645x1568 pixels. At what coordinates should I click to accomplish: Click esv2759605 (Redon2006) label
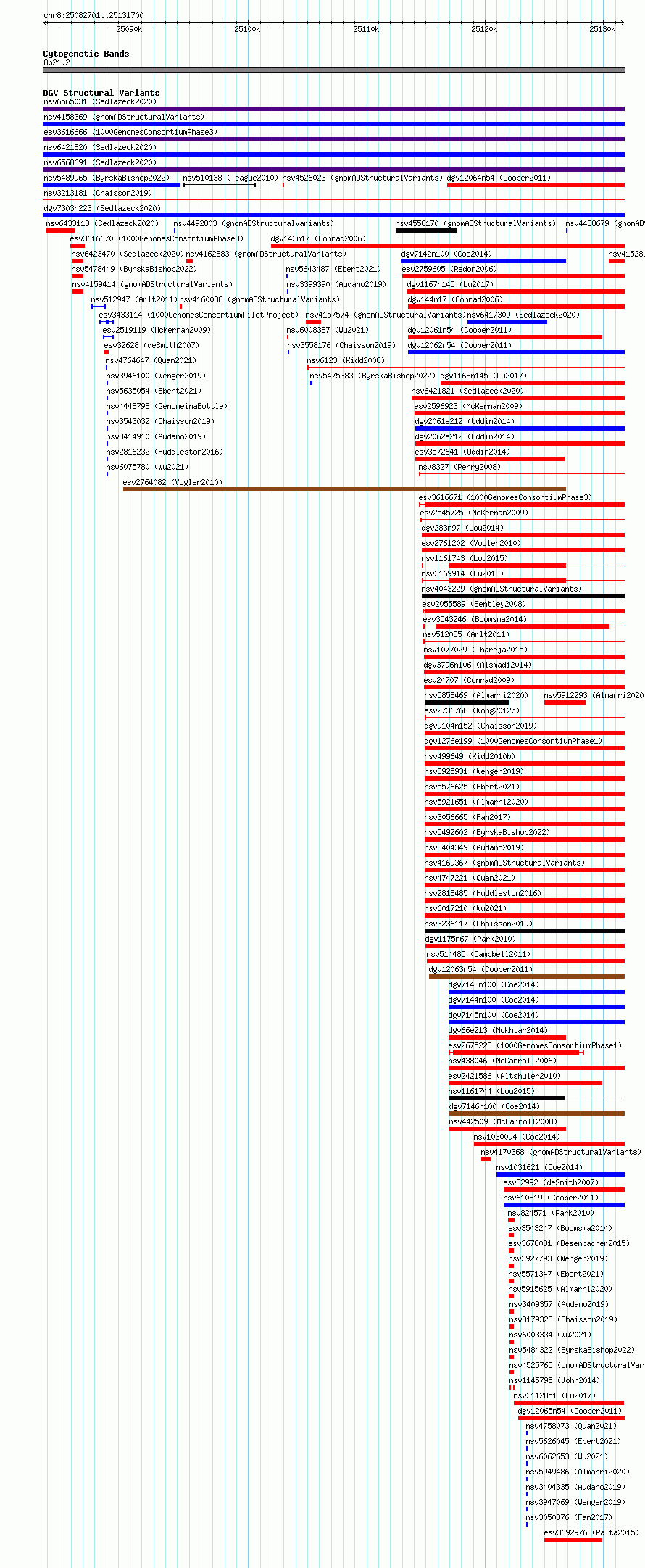tap(450, 269)
